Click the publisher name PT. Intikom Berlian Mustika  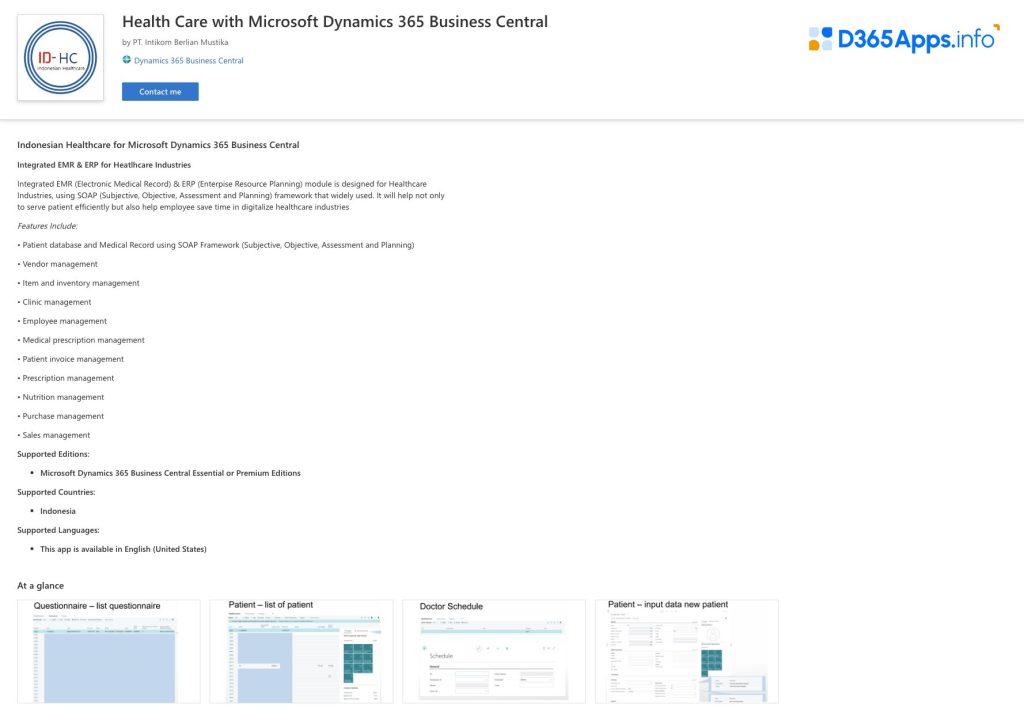pos(180,42)
